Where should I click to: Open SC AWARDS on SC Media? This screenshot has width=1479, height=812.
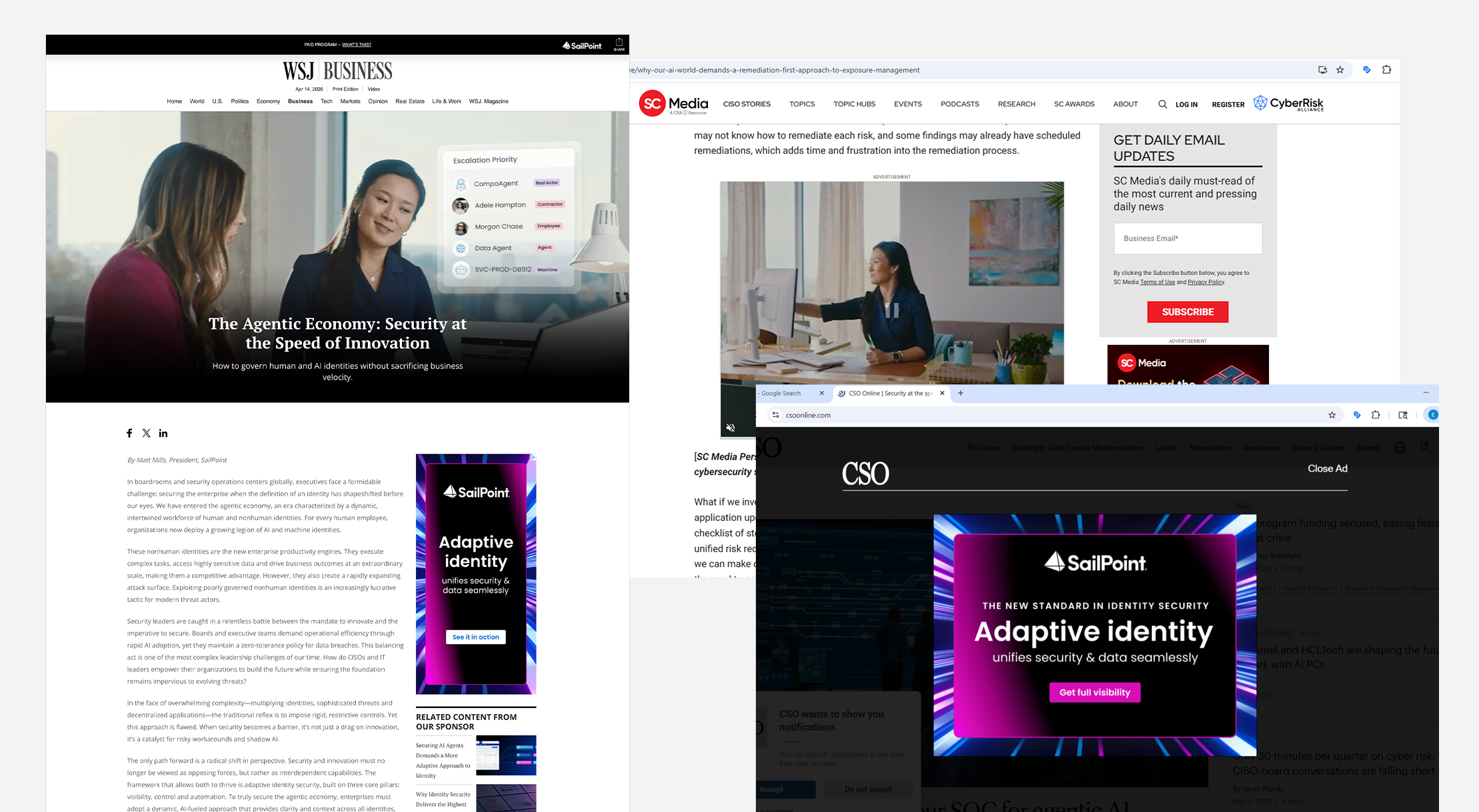[1074, 104]
